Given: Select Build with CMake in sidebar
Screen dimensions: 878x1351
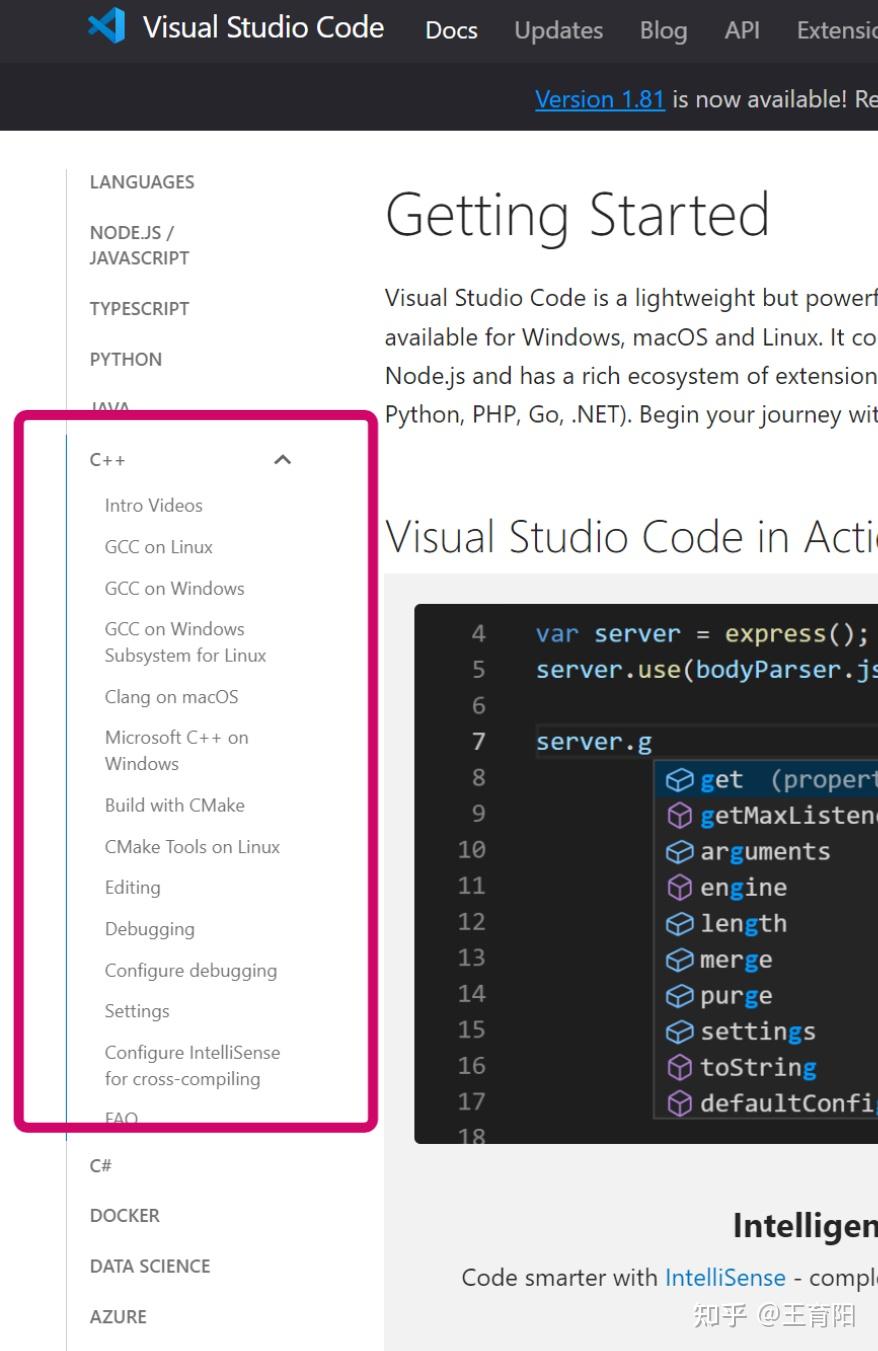Looking at the screenshot, I should pos(174,805).
